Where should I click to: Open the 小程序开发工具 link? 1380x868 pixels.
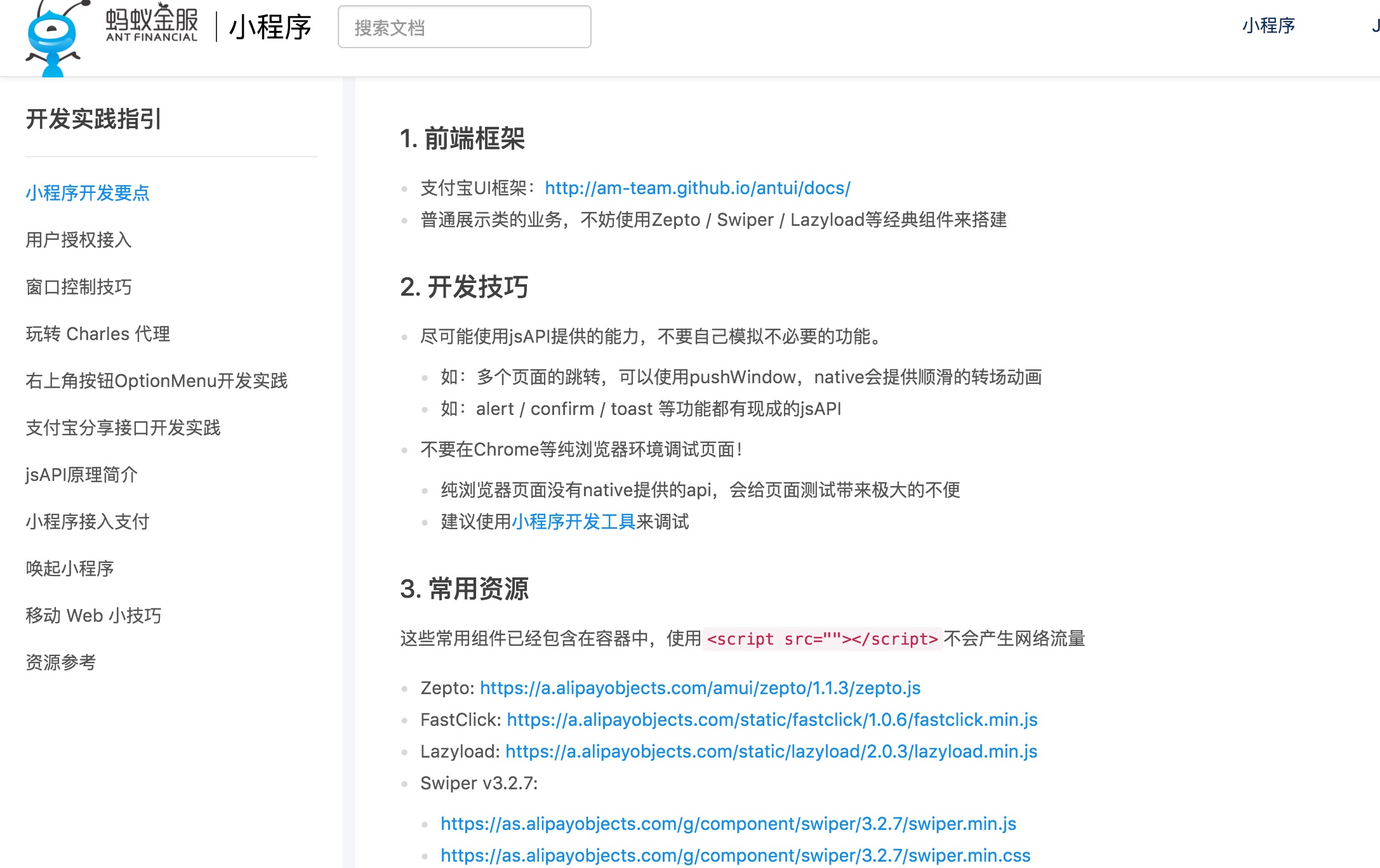tap(574, 522)
